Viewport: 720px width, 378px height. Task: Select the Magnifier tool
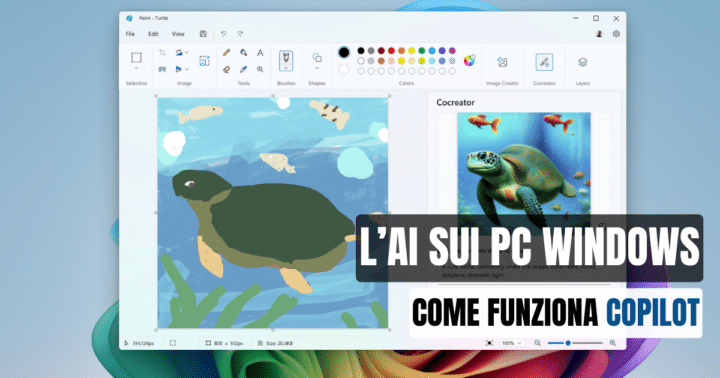(x=260, y=69)
